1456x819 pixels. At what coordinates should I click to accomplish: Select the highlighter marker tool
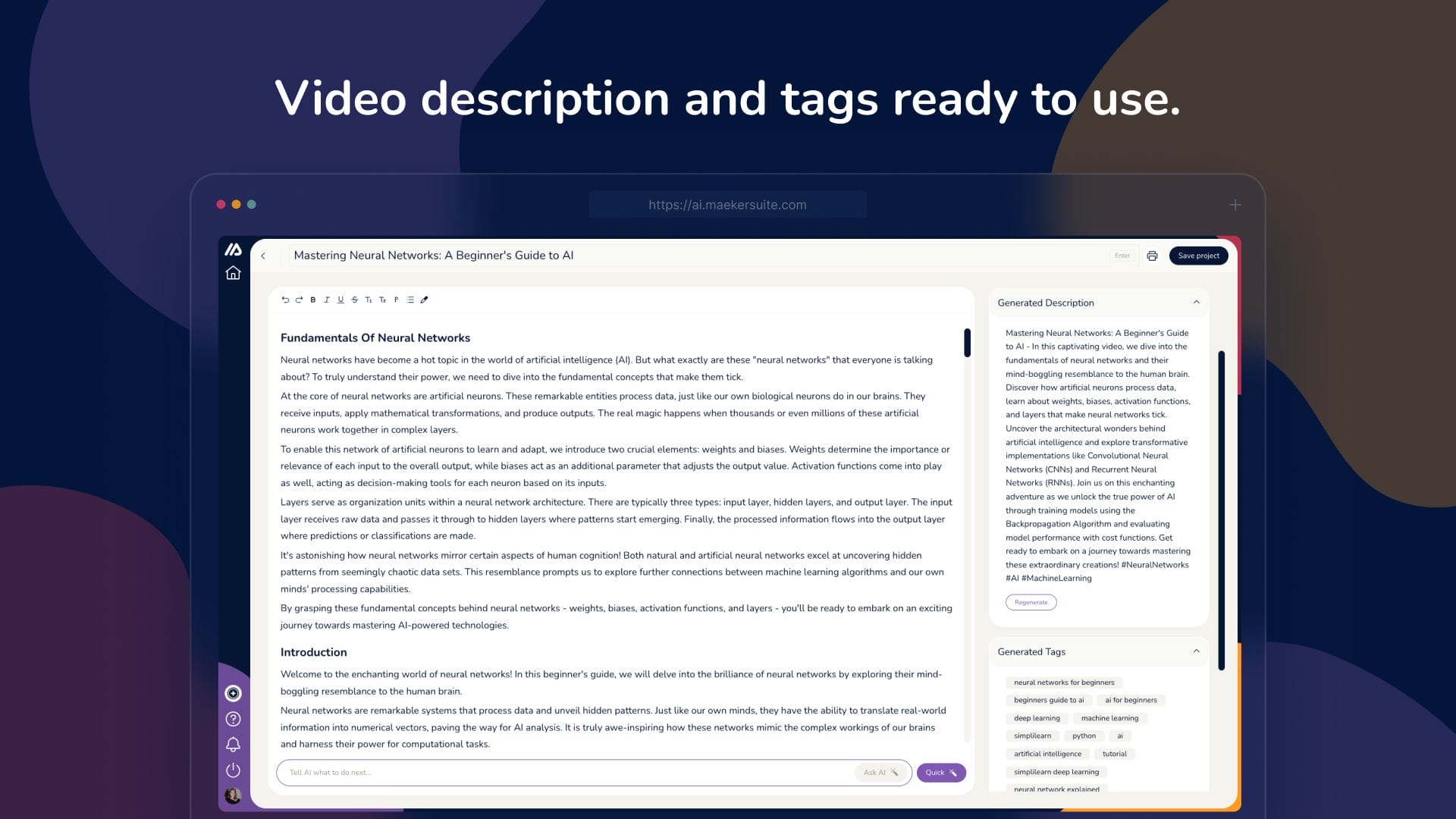click(424, 300)
